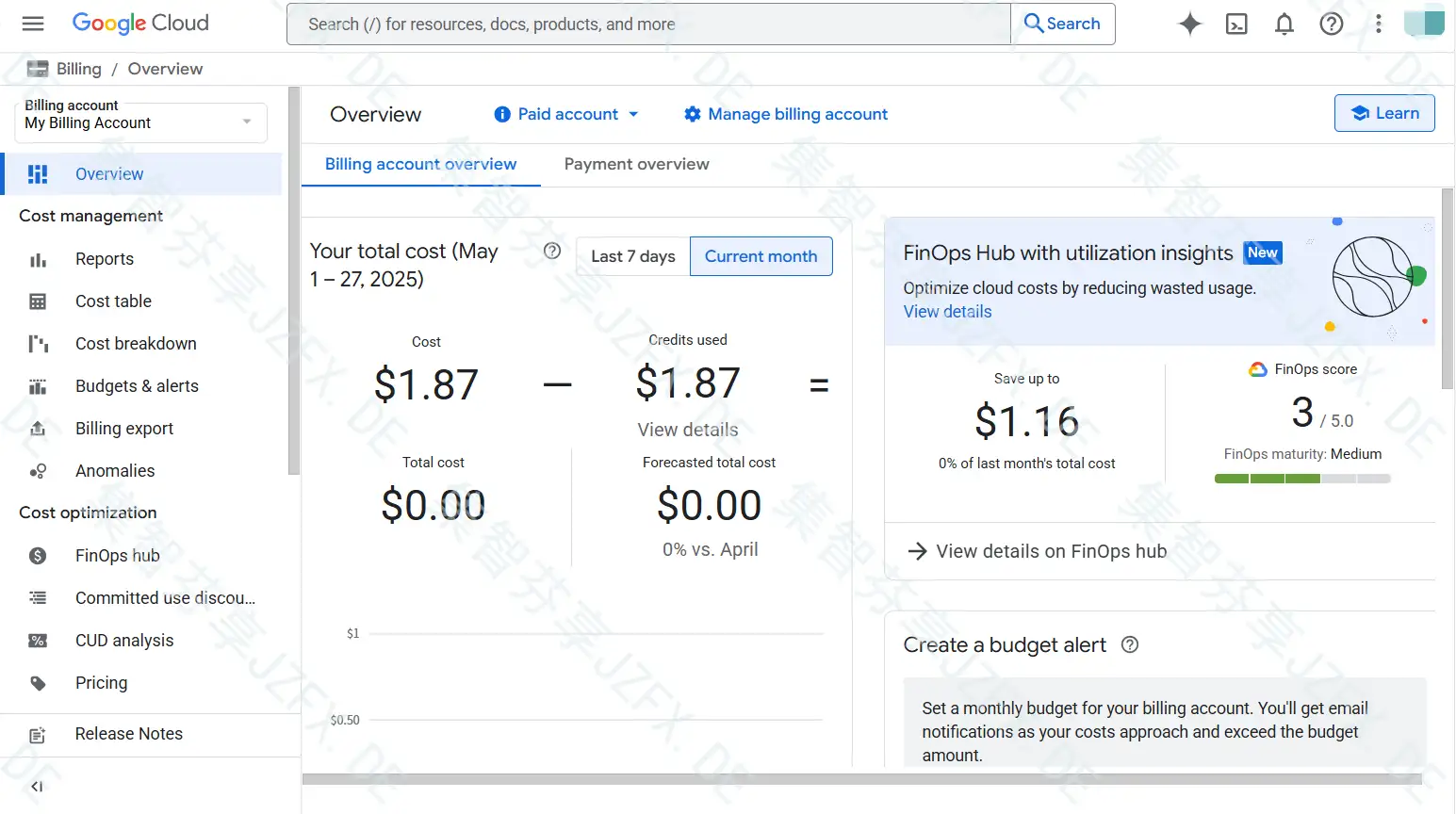Activate Cloud Shell terminal icon
The image size is (1456, 814).
(x=1236, y=24)
